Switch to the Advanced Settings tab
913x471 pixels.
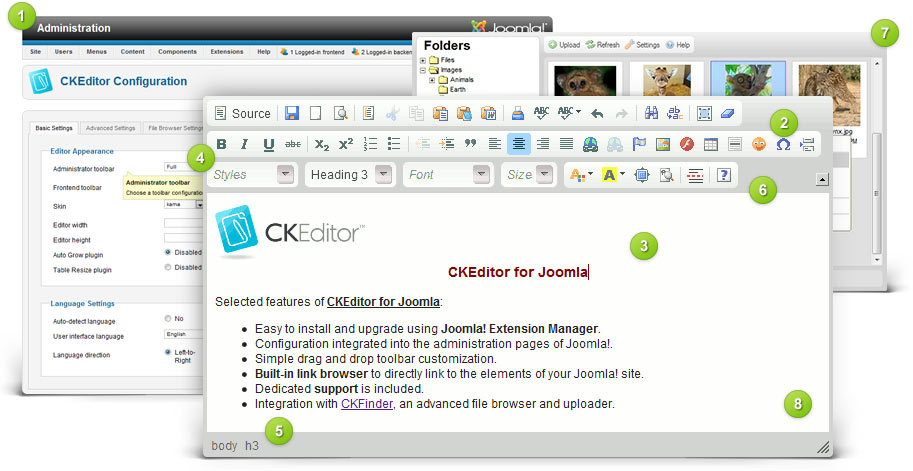tap(111, 128)
